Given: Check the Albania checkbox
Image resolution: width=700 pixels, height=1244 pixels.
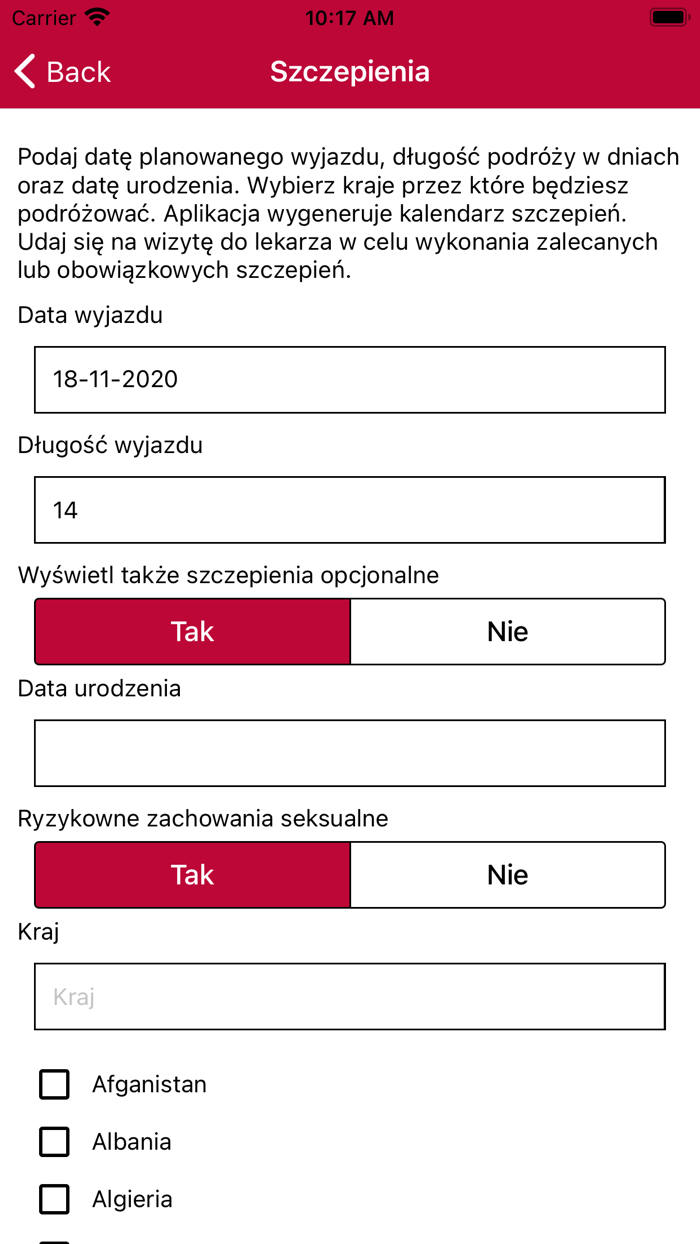Looking at the screenshot, I should [54, 1141].
